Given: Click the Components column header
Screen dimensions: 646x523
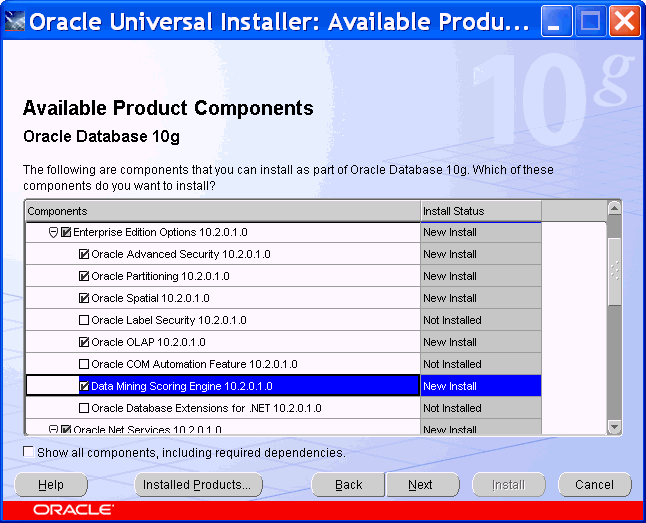Looking at the screenshot, I should pos(222,211).
